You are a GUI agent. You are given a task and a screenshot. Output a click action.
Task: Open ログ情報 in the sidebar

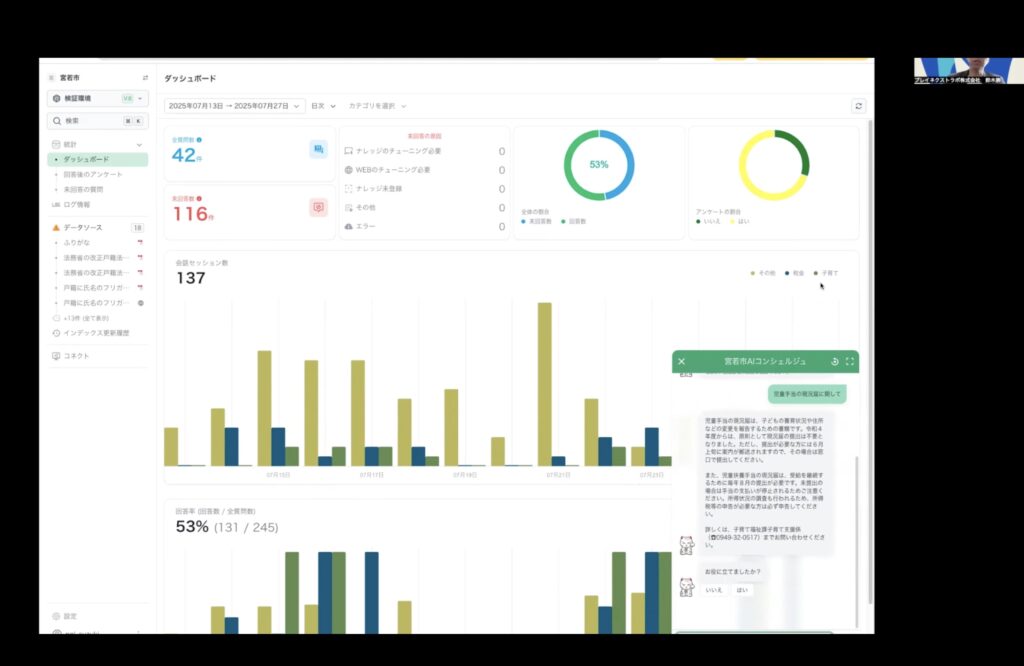tap(76, 204)
